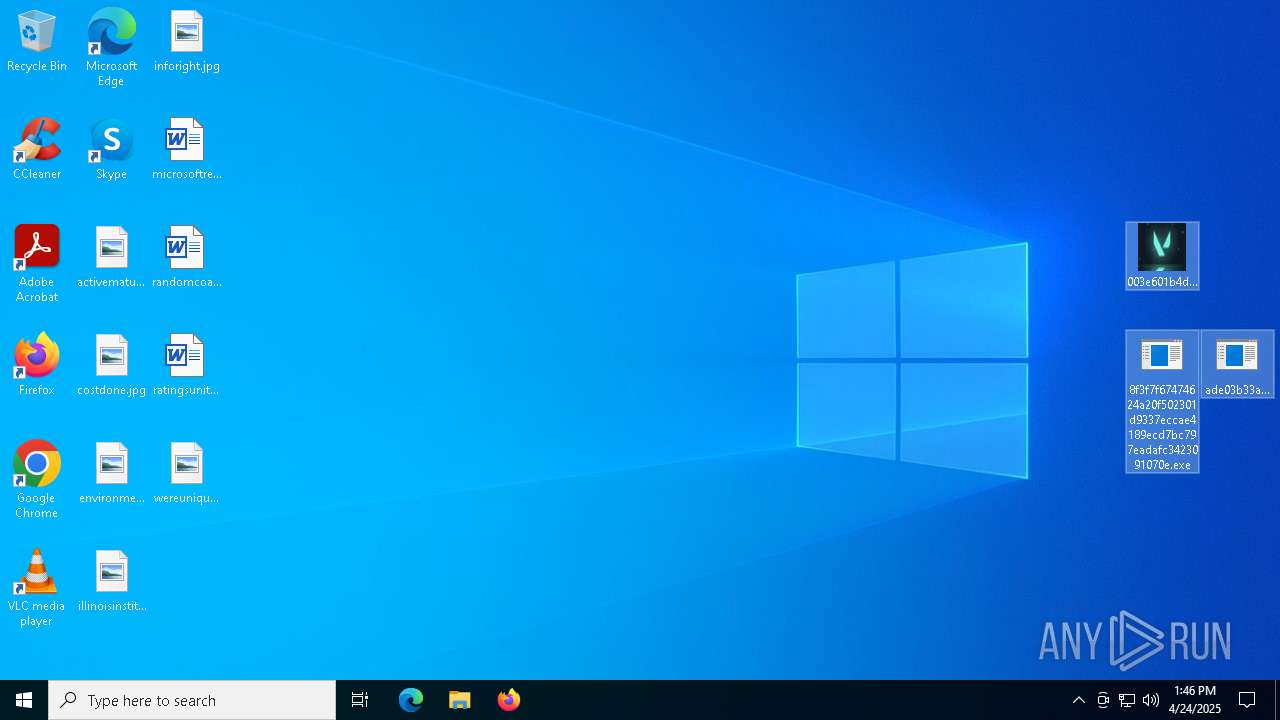Open the Recycle Bin desktop icon

(37, 42)
